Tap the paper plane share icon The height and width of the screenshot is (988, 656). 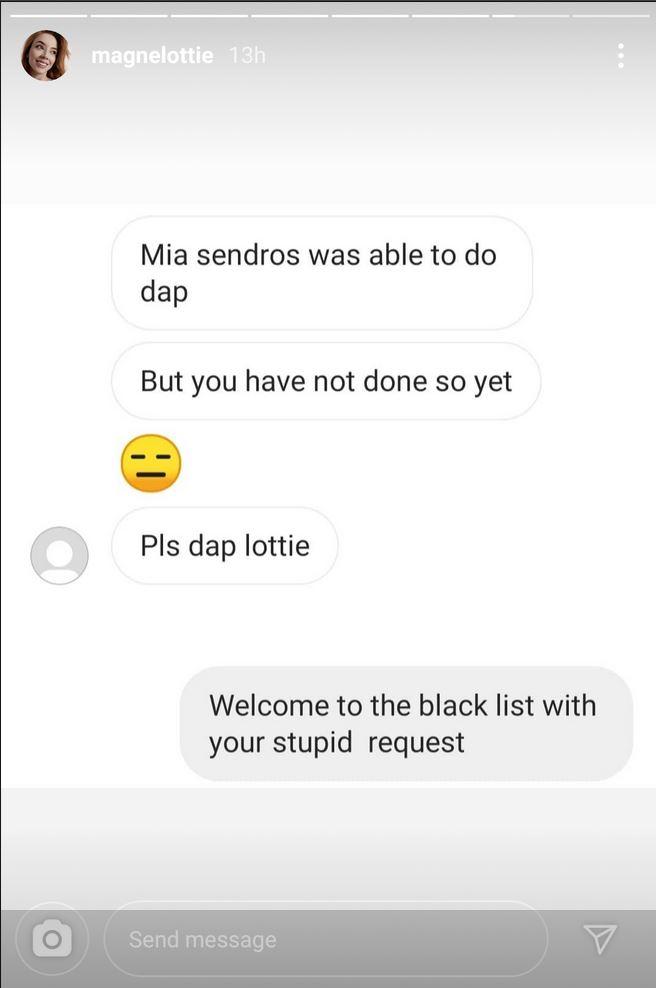[599, 939]
